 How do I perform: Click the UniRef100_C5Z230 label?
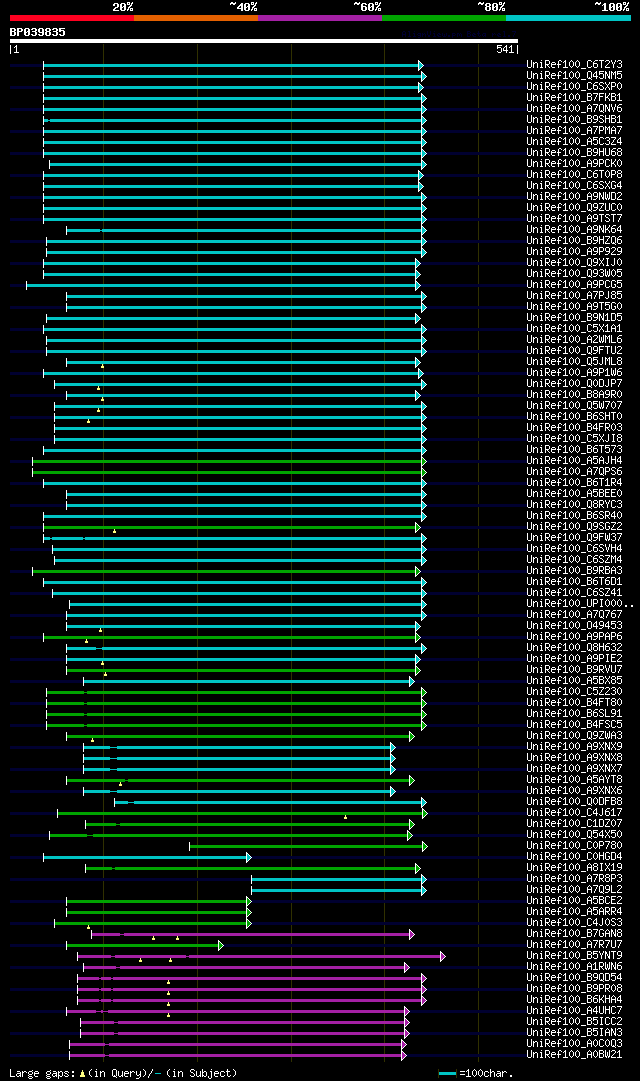(x=574, y=692)
